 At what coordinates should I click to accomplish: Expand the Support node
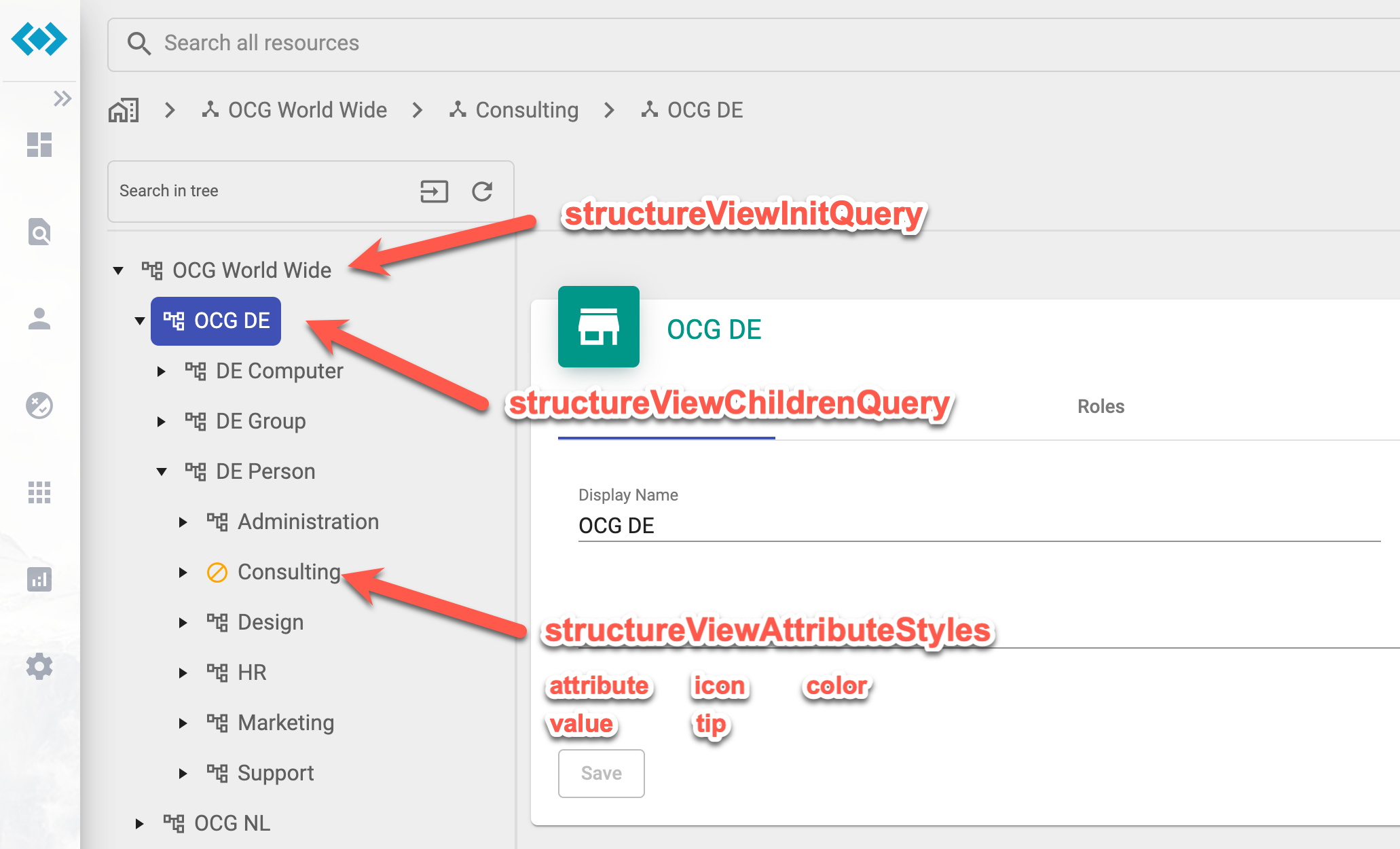point(183,774)
